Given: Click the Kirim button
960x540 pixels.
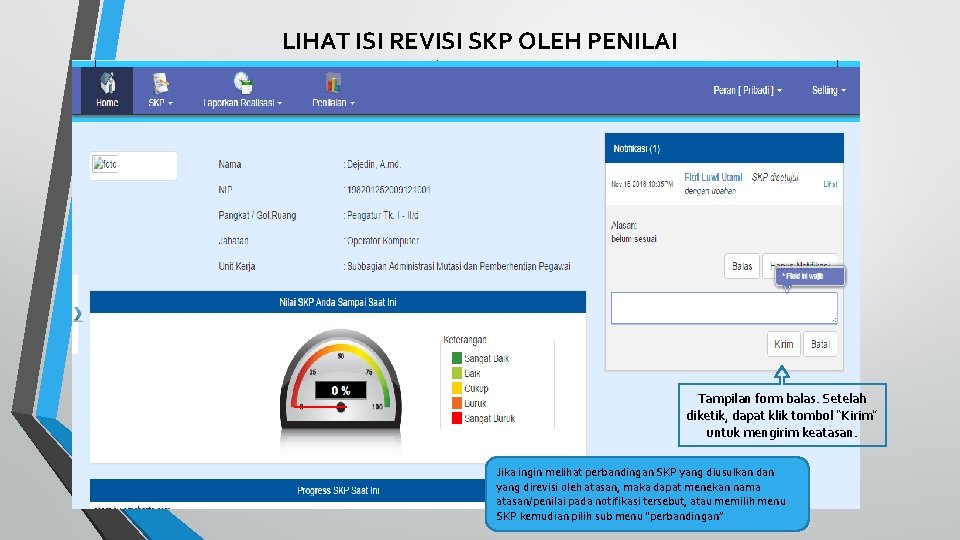Looking at the screenshot, I should point(784,344).
